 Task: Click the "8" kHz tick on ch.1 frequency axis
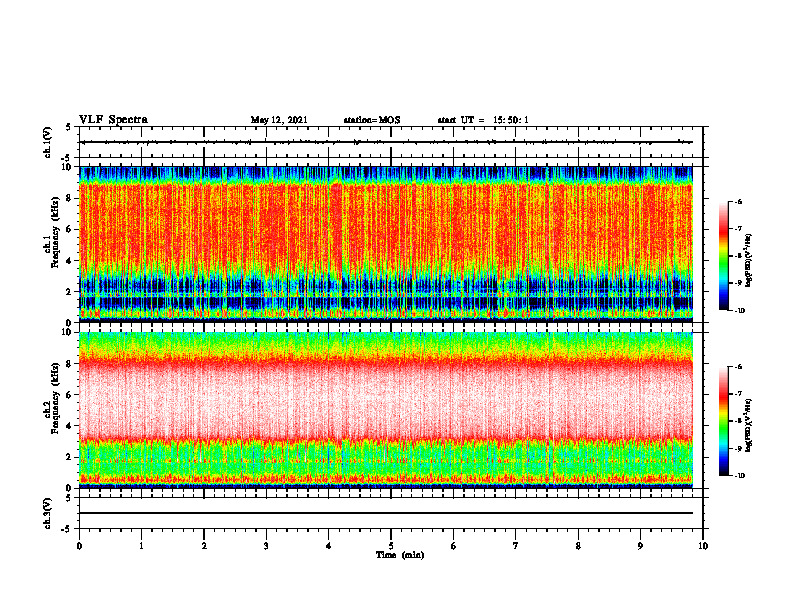coord(70,198)
